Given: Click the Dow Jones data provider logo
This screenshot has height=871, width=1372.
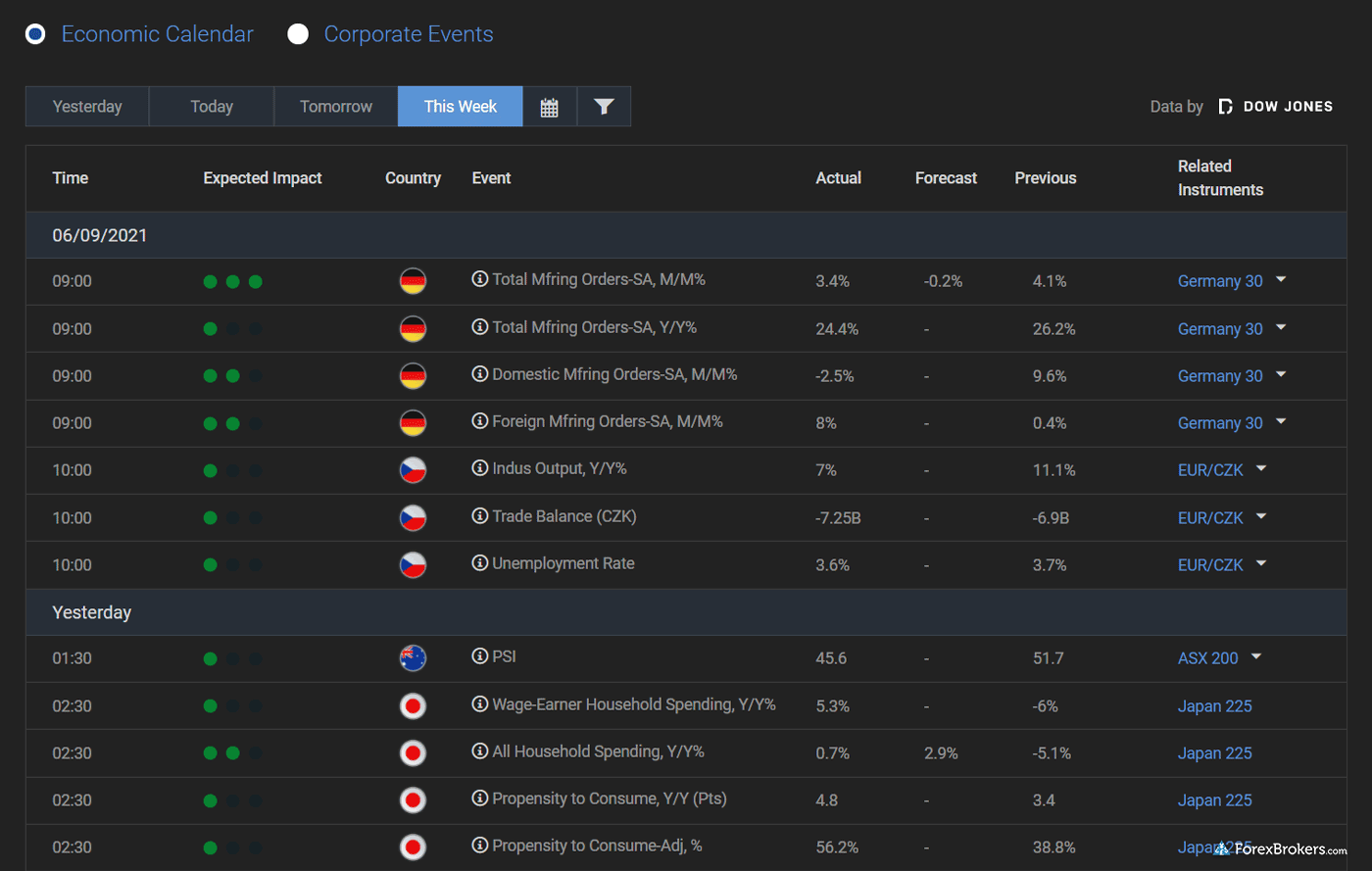Looking at the screenshot, I should [1275, 107].
